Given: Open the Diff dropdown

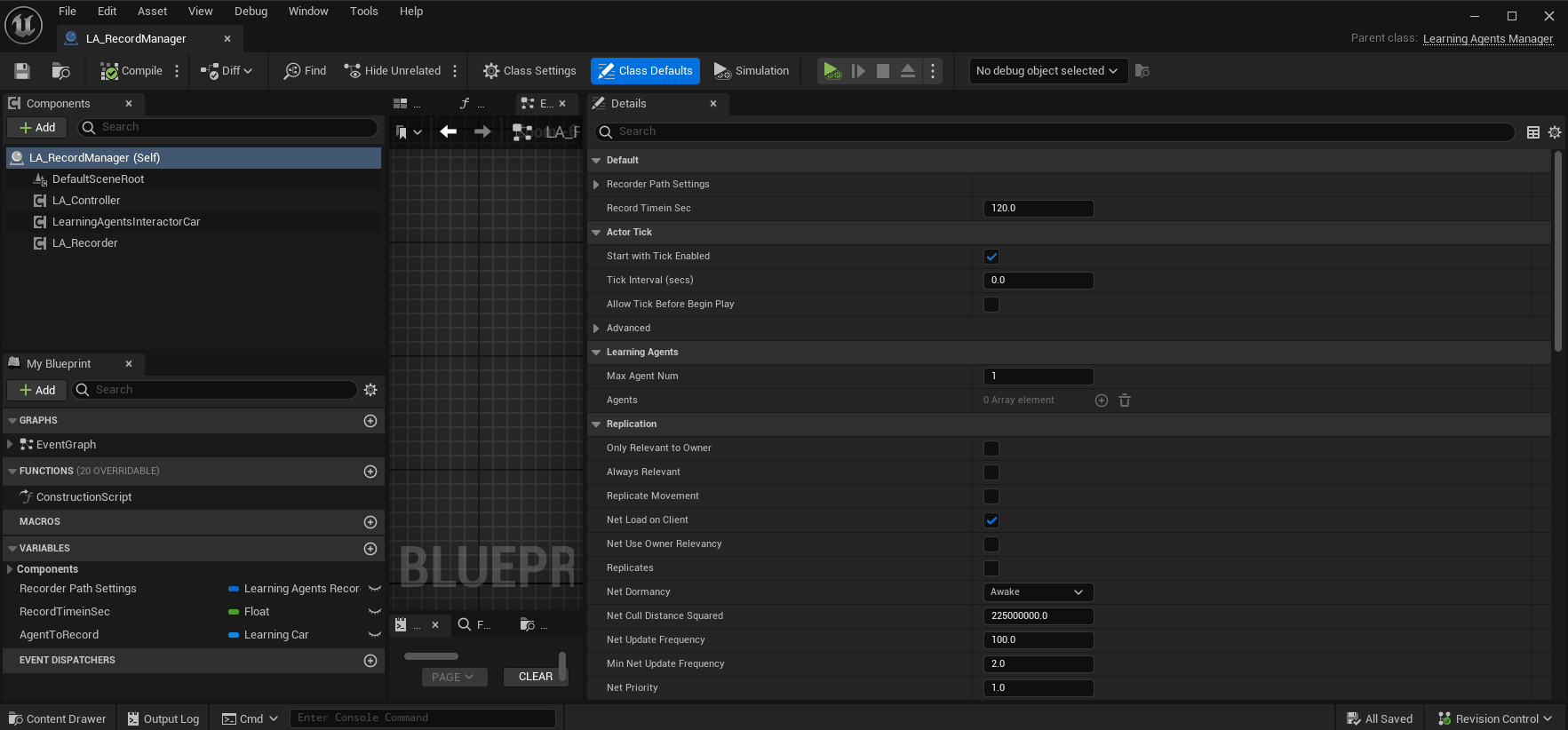Looking at the screenshot, I should tap(227, 71).
